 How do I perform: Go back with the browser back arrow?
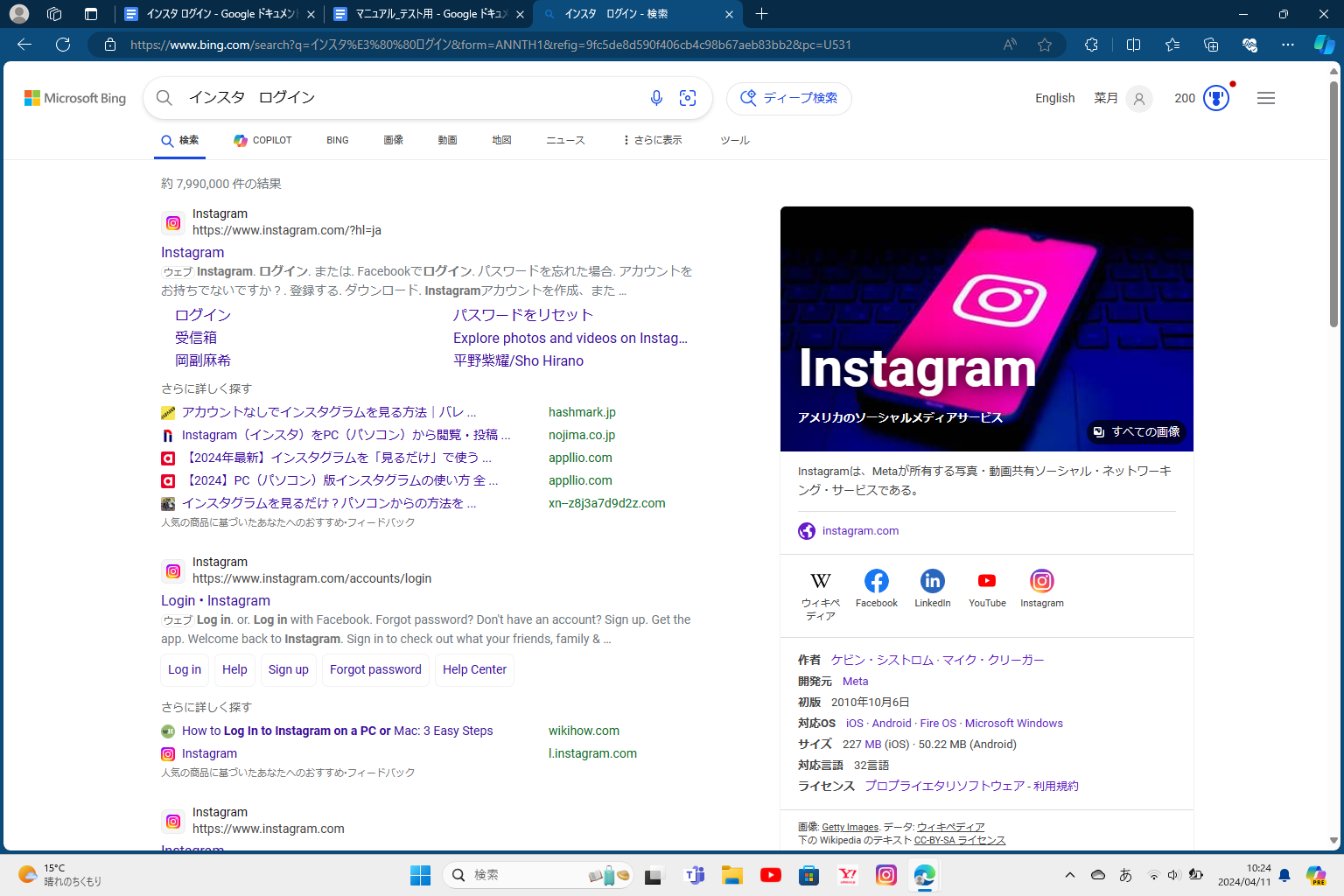24,45
